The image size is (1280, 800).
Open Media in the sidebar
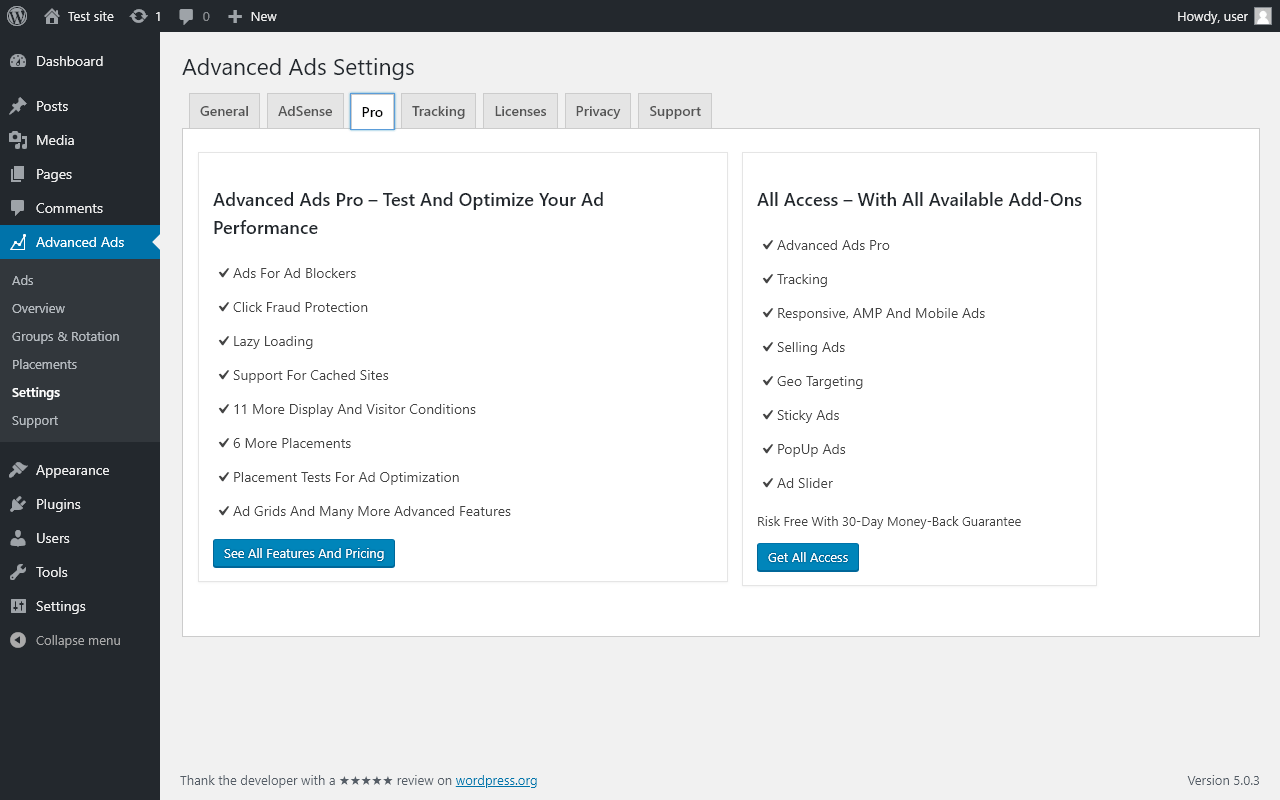[55, 140]
